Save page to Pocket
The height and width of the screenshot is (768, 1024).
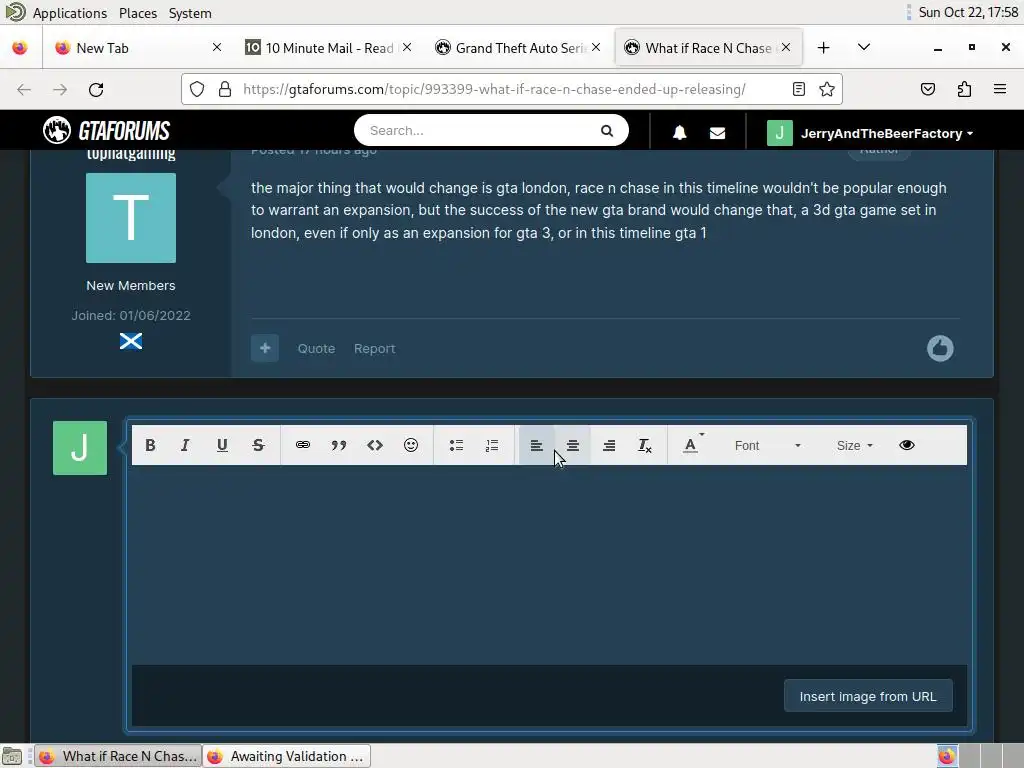pos(927,89)
